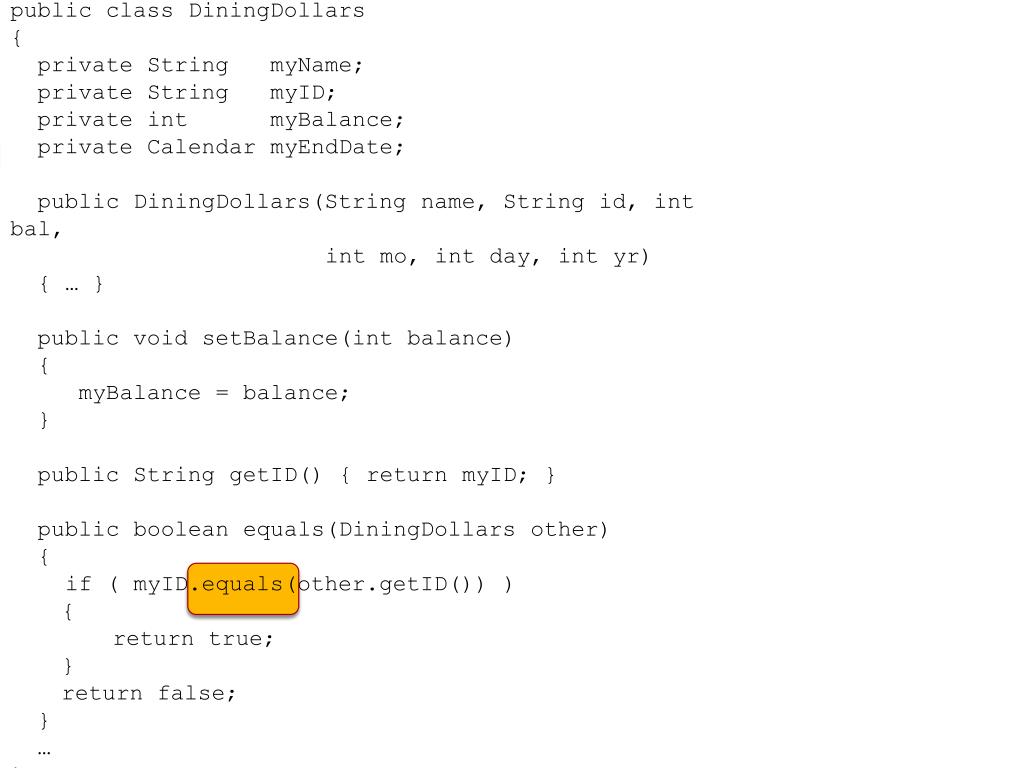Image resolution: width=1024 pixels, height=768 pixels.
Task: Select the myName field declaration
Action: 200,65
